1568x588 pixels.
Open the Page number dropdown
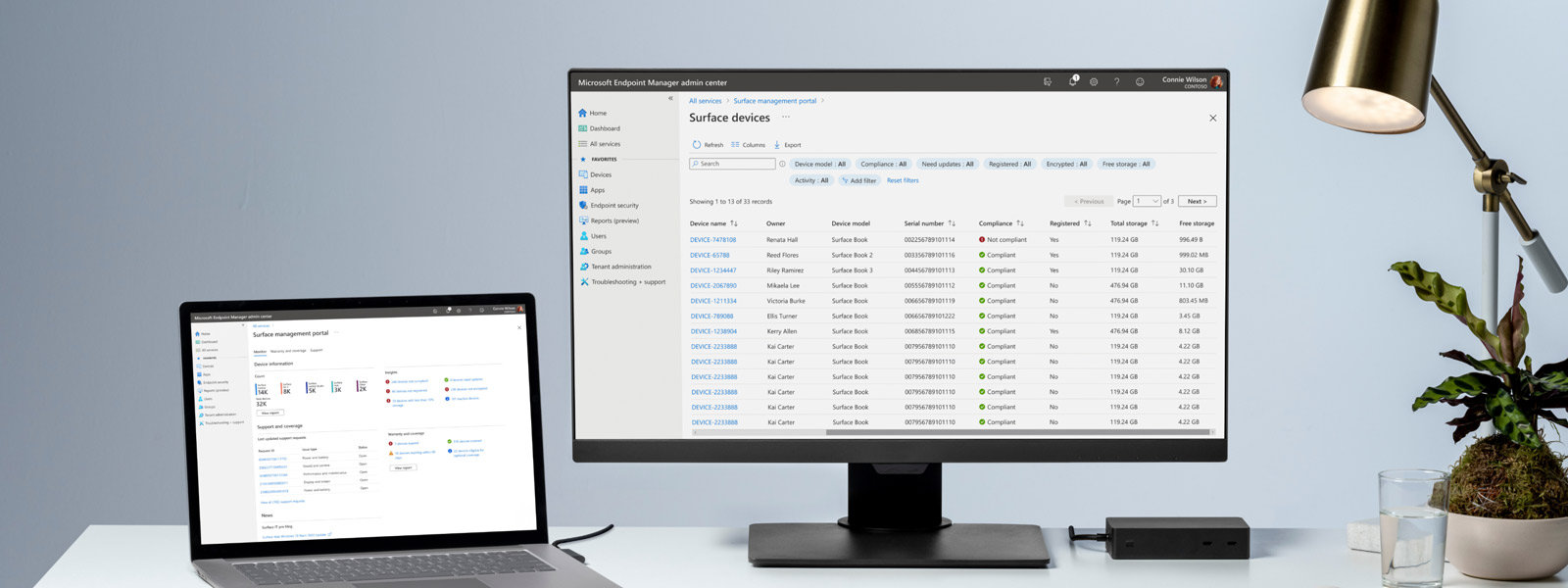click(x=1147, y=201)
